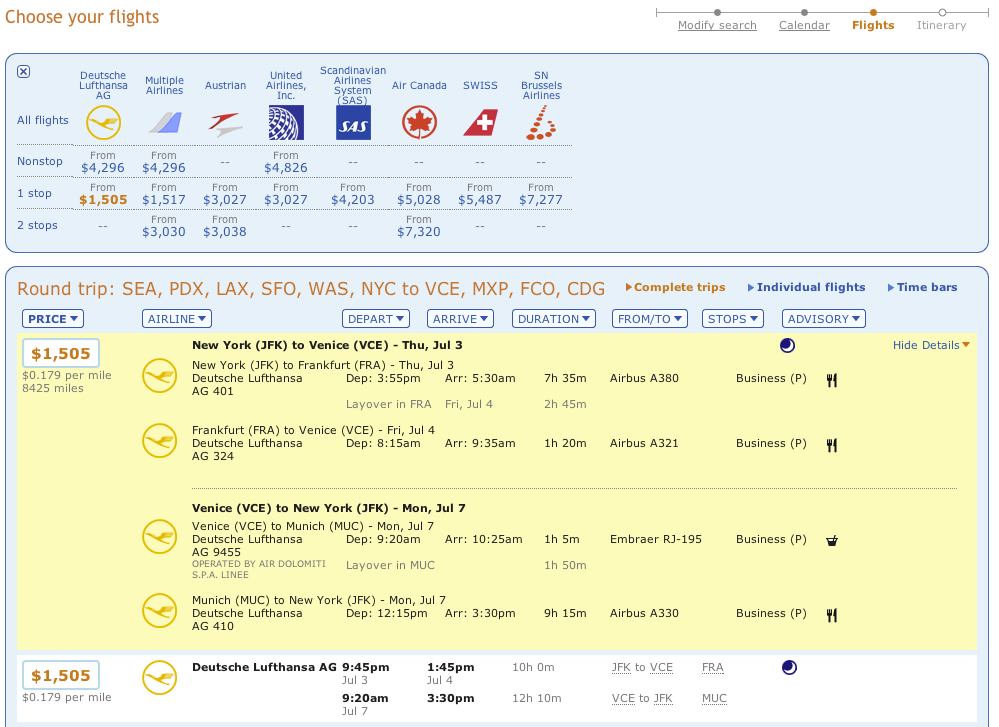Viewport: 999px width, 727px height.
Task: Choose Air Canada 2 stops $7,320 fare
Action: 419,231
